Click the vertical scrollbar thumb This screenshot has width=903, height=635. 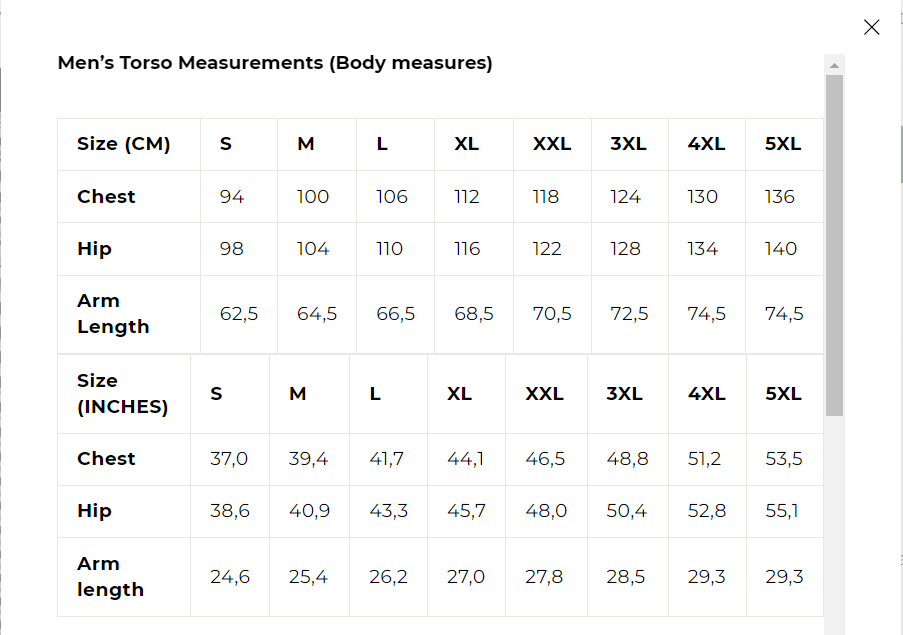[x=834, y=245]
